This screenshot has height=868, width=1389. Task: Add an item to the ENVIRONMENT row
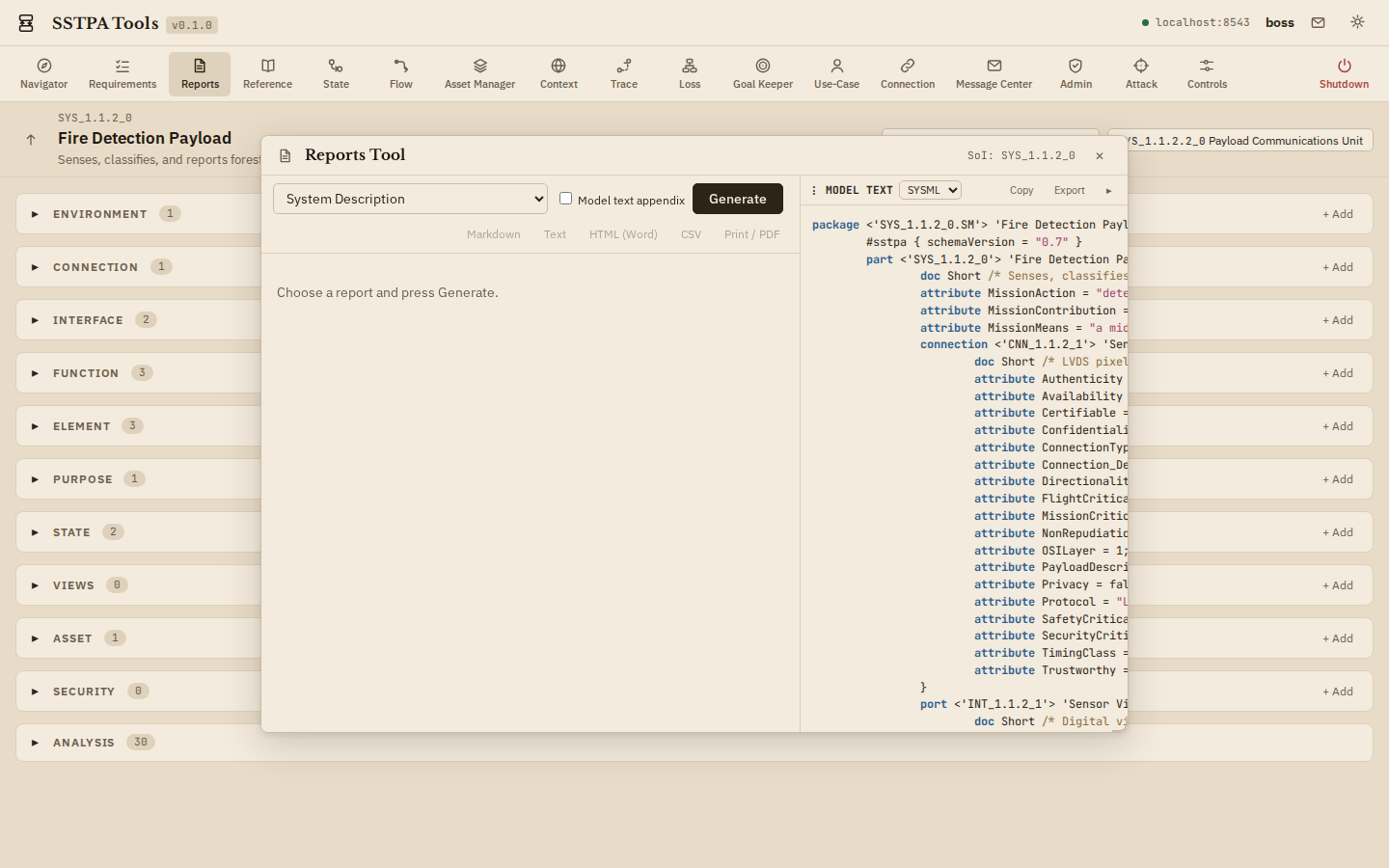(x=1337, y=214)
